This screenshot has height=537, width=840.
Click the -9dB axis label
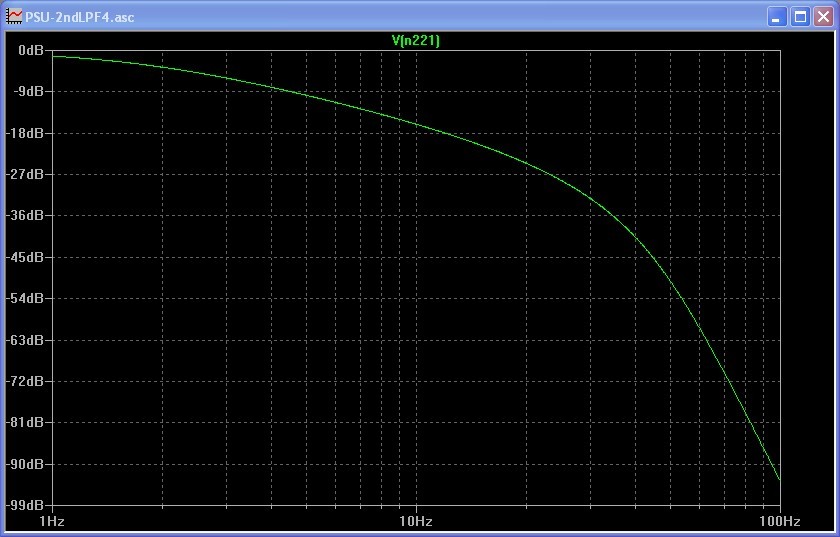(x=28, y=91)
